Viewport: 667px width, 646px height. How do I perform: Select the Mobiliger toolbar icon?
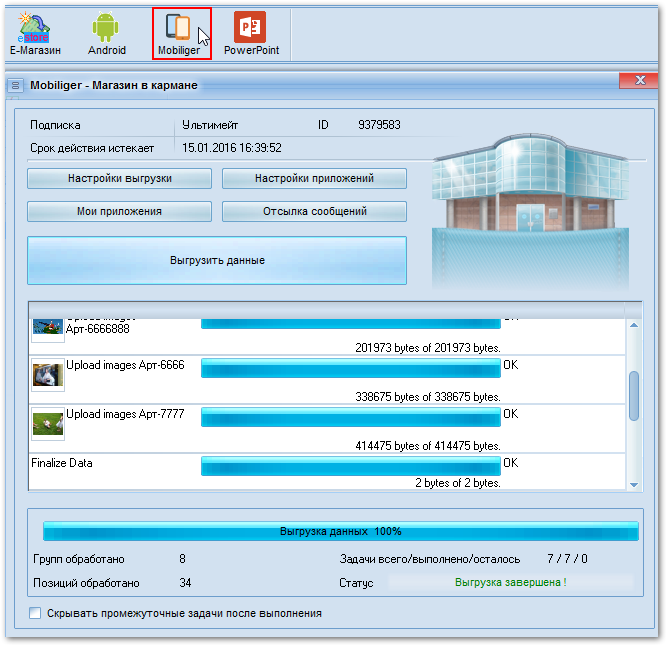tap(179, 33)
